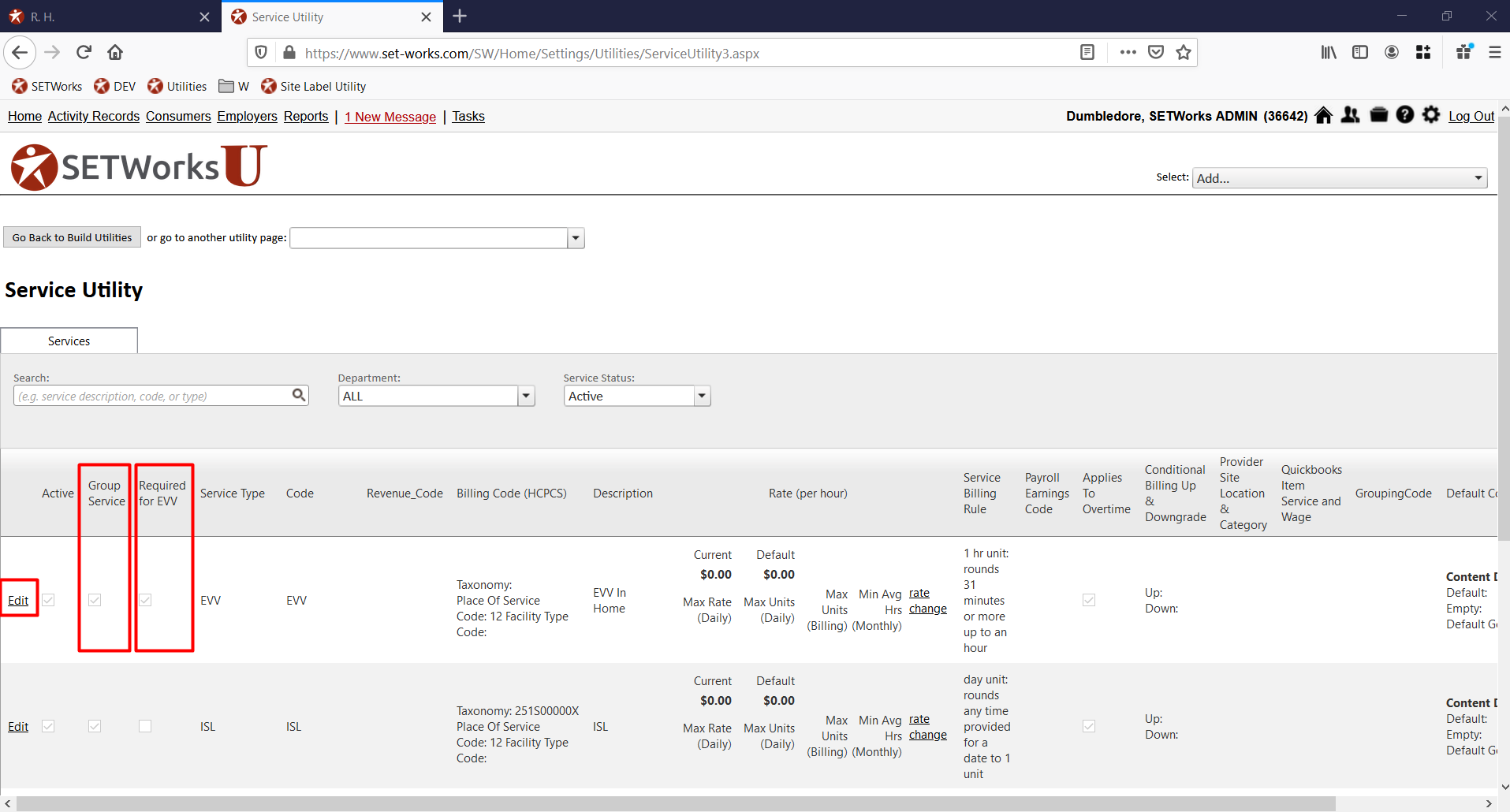Open the browser hamburger menu
This screenshot has width=1510, height=812.
[1495, 53]
